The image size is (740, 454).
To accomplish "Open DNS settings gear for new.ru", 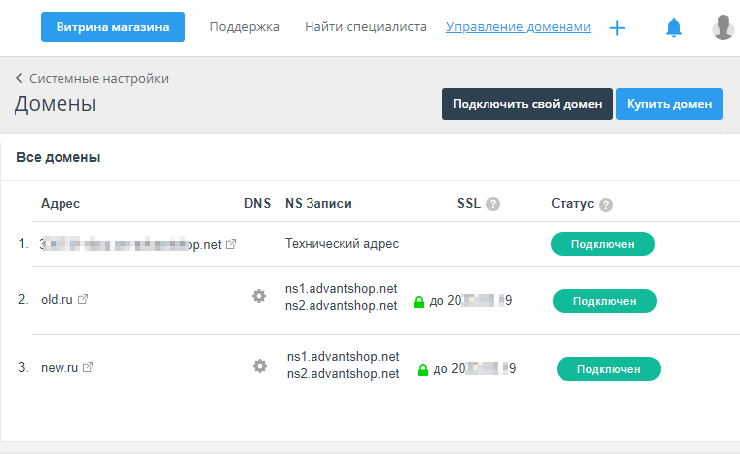I will pyautogui.click(x=260, y=366).
